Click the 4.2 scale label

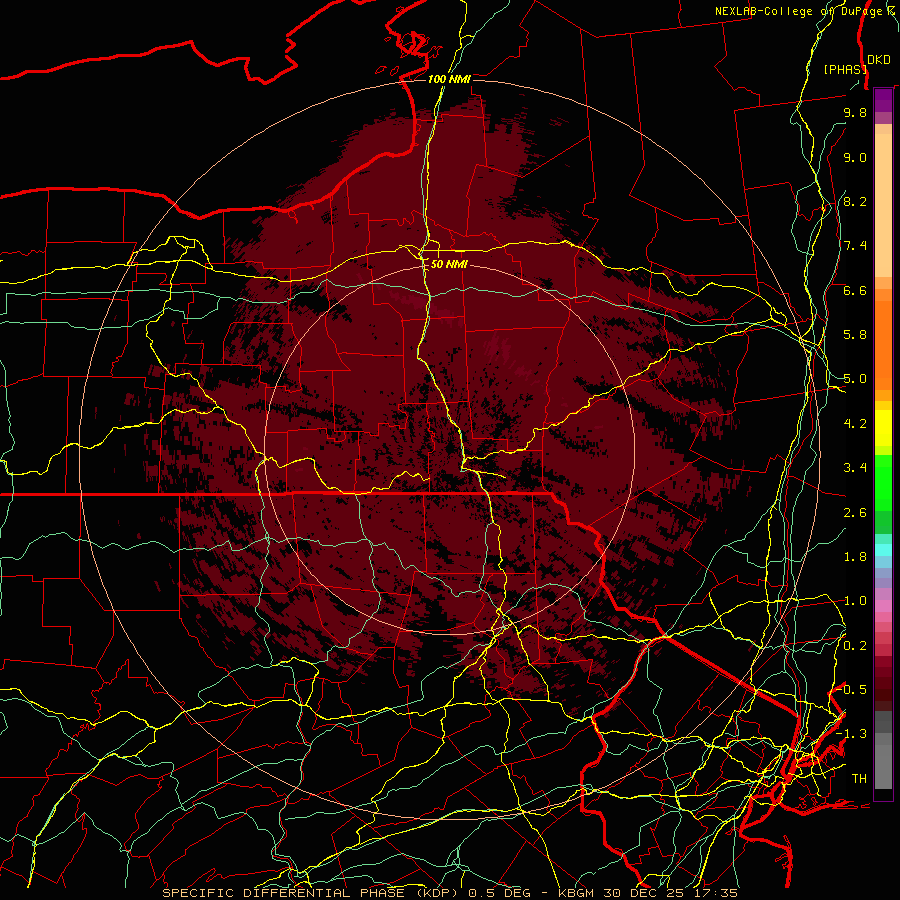855,424
